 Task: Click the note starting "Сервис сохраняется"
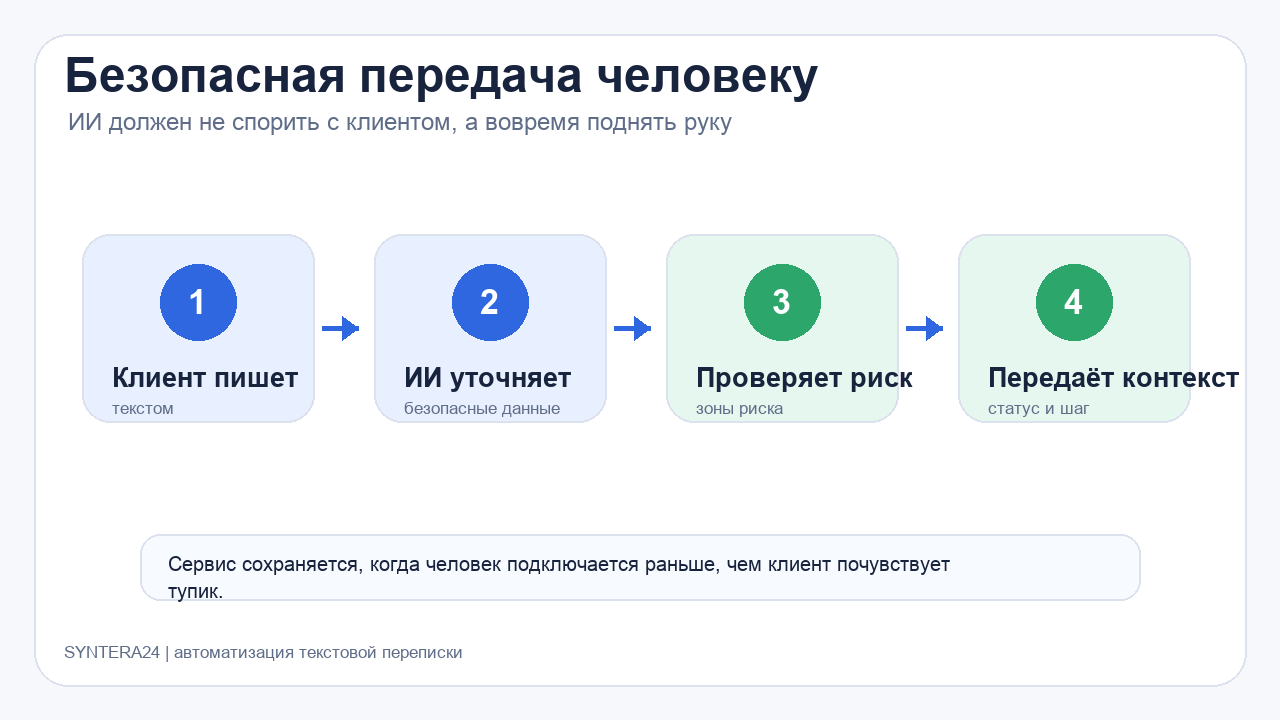[640, 568]
